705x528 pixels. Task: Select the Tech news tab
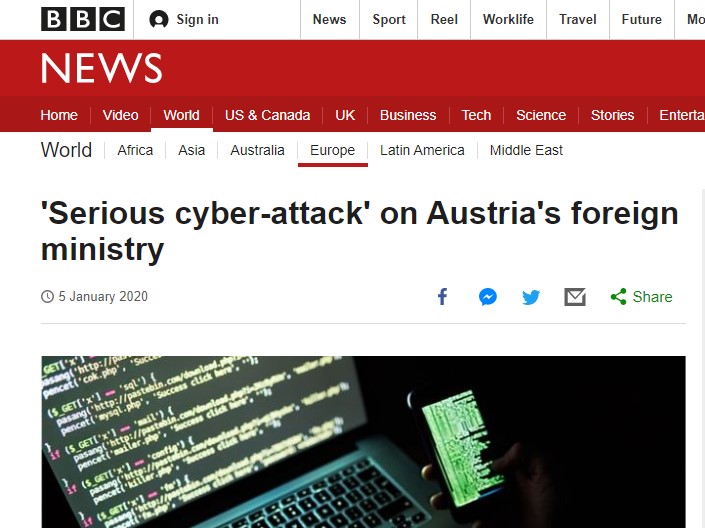[x=476, y=115]
